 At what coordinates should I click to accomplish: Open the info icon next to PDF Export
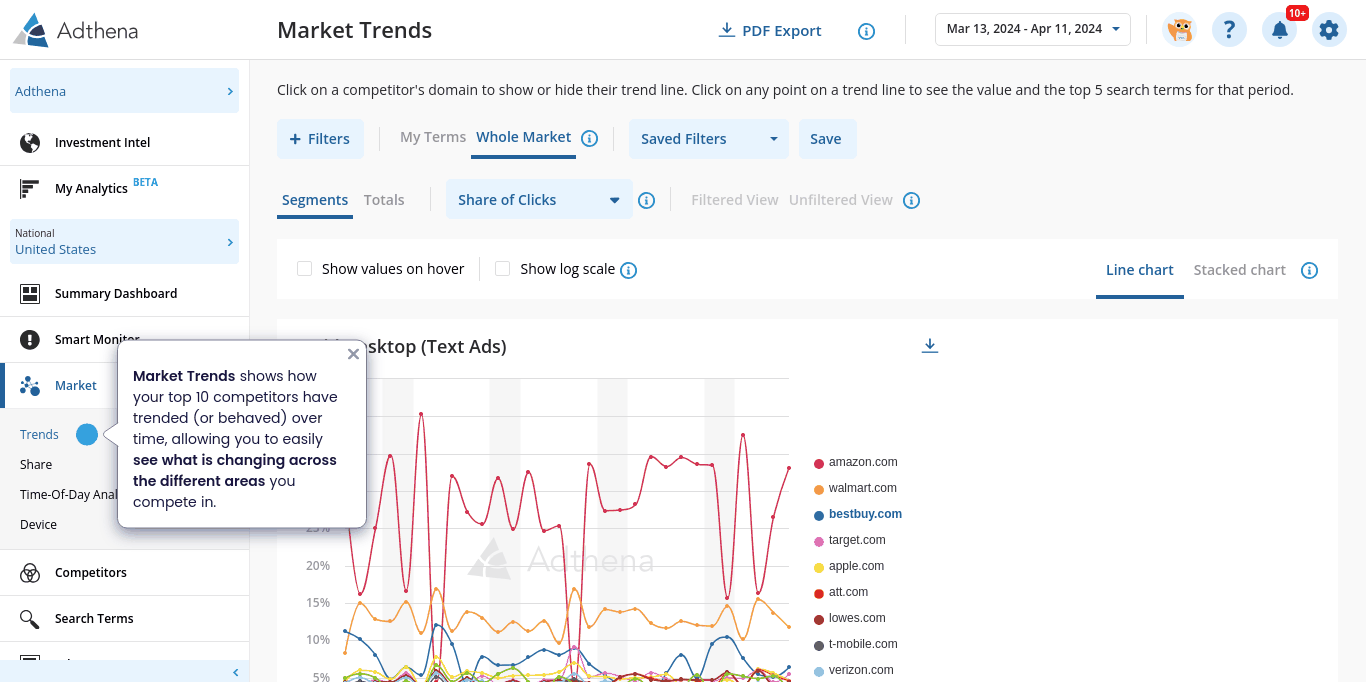point(867,31)
